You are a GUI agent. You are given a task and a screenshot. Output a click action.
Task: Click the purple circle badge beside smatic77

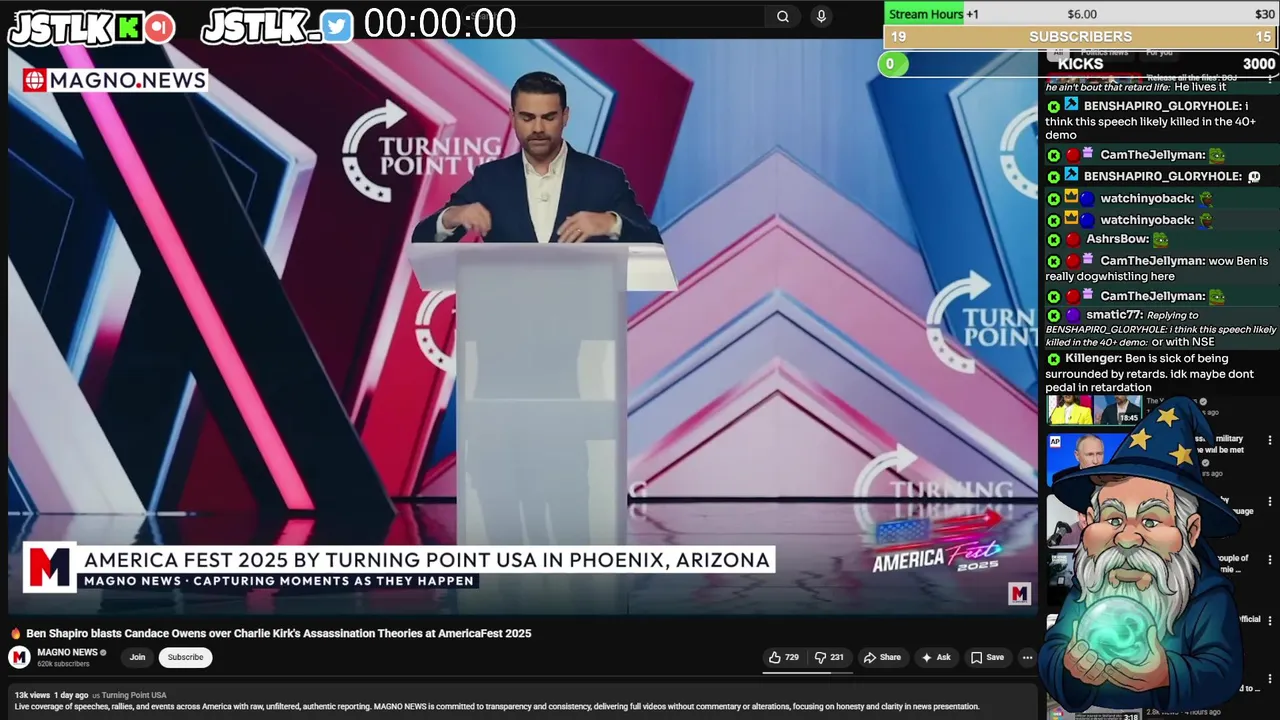[1073, 315]
